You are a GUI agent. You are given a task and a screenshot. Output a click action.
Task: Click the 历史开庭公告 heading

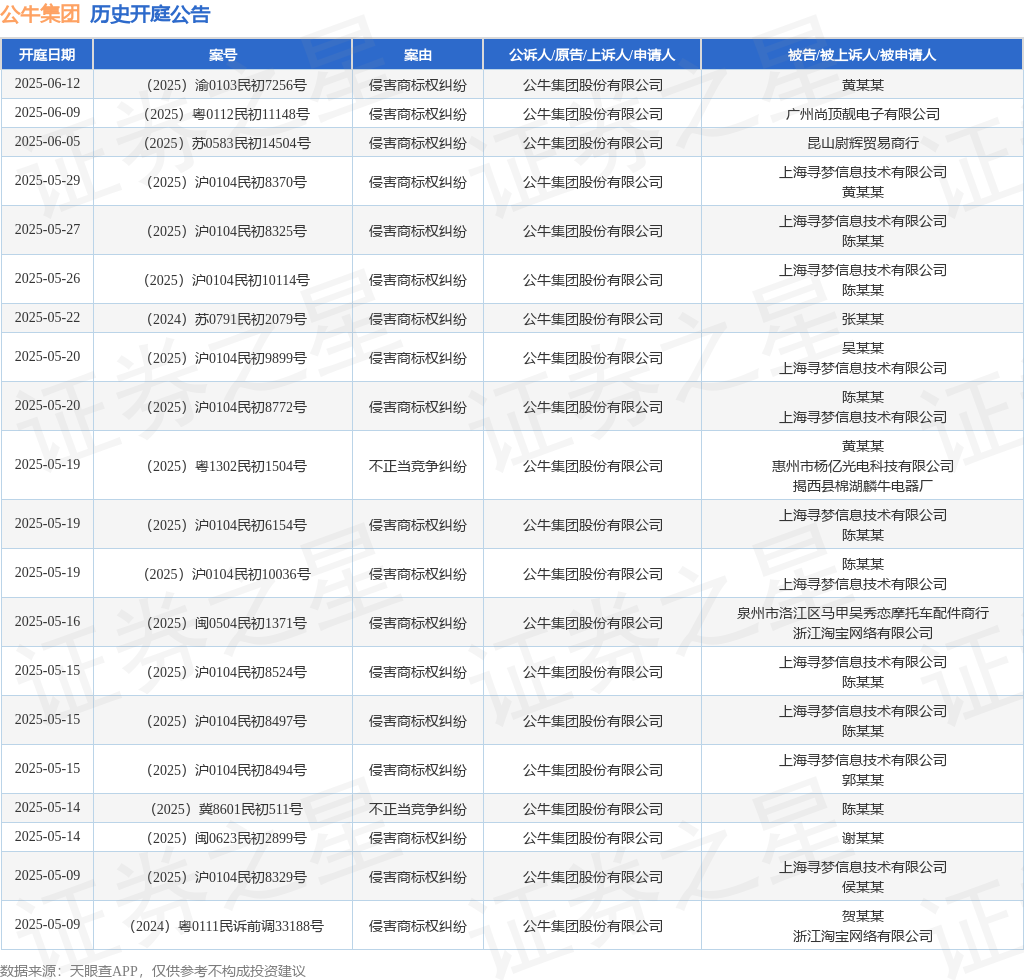(150, 14)
